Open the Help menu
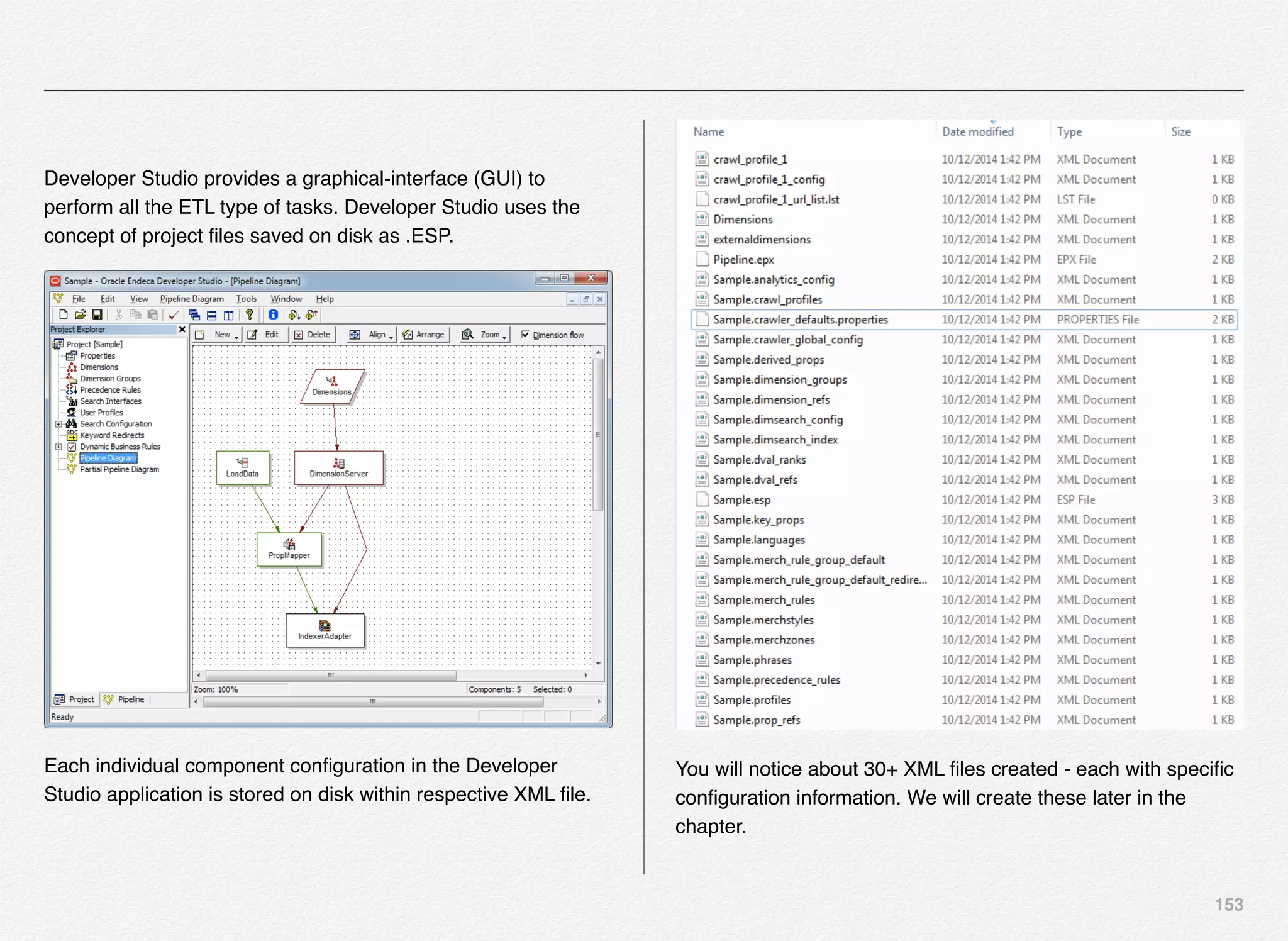 (x=325, y=299)
